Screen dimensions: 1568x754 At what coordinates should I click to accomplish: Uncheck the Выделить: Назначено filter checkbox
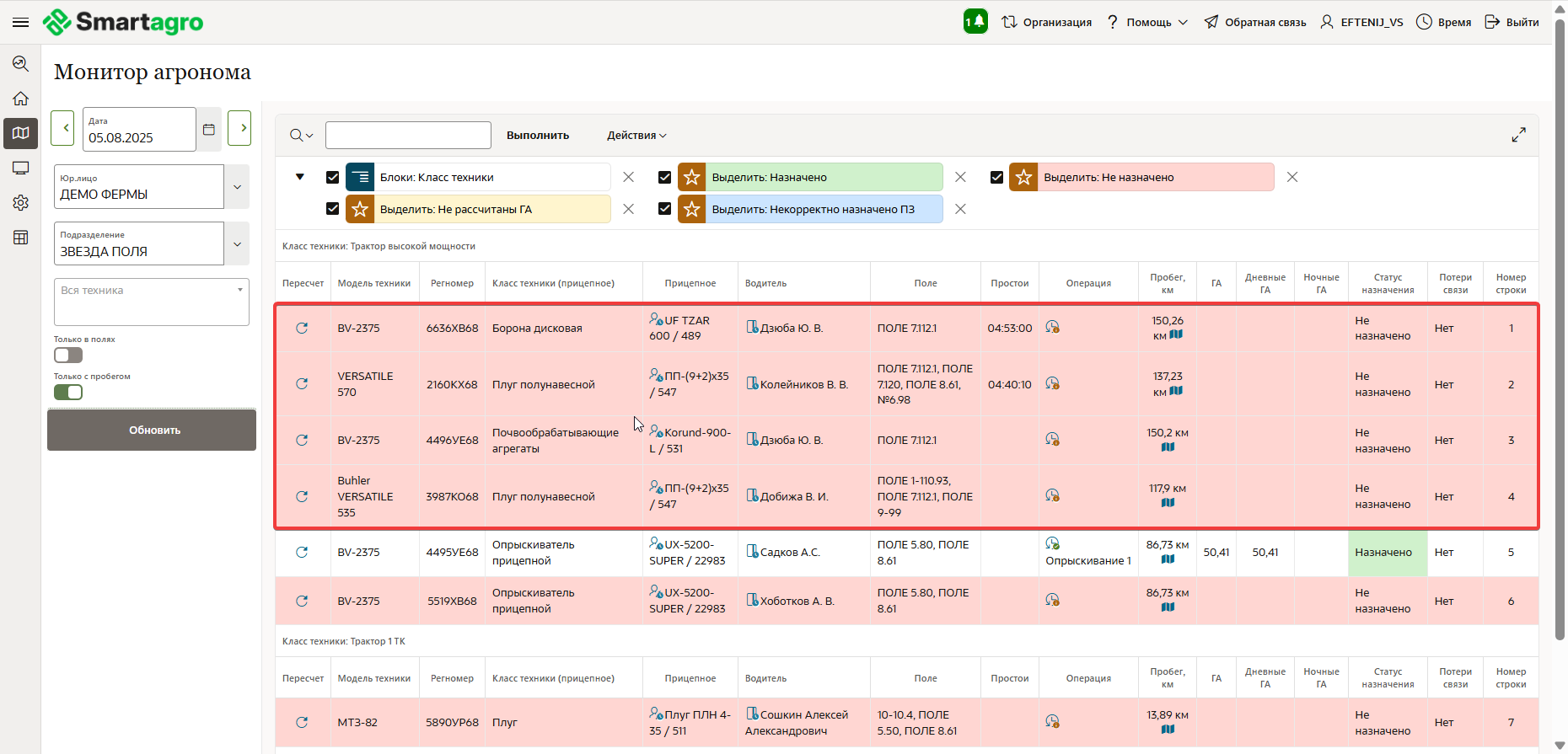tap(664, 177)
